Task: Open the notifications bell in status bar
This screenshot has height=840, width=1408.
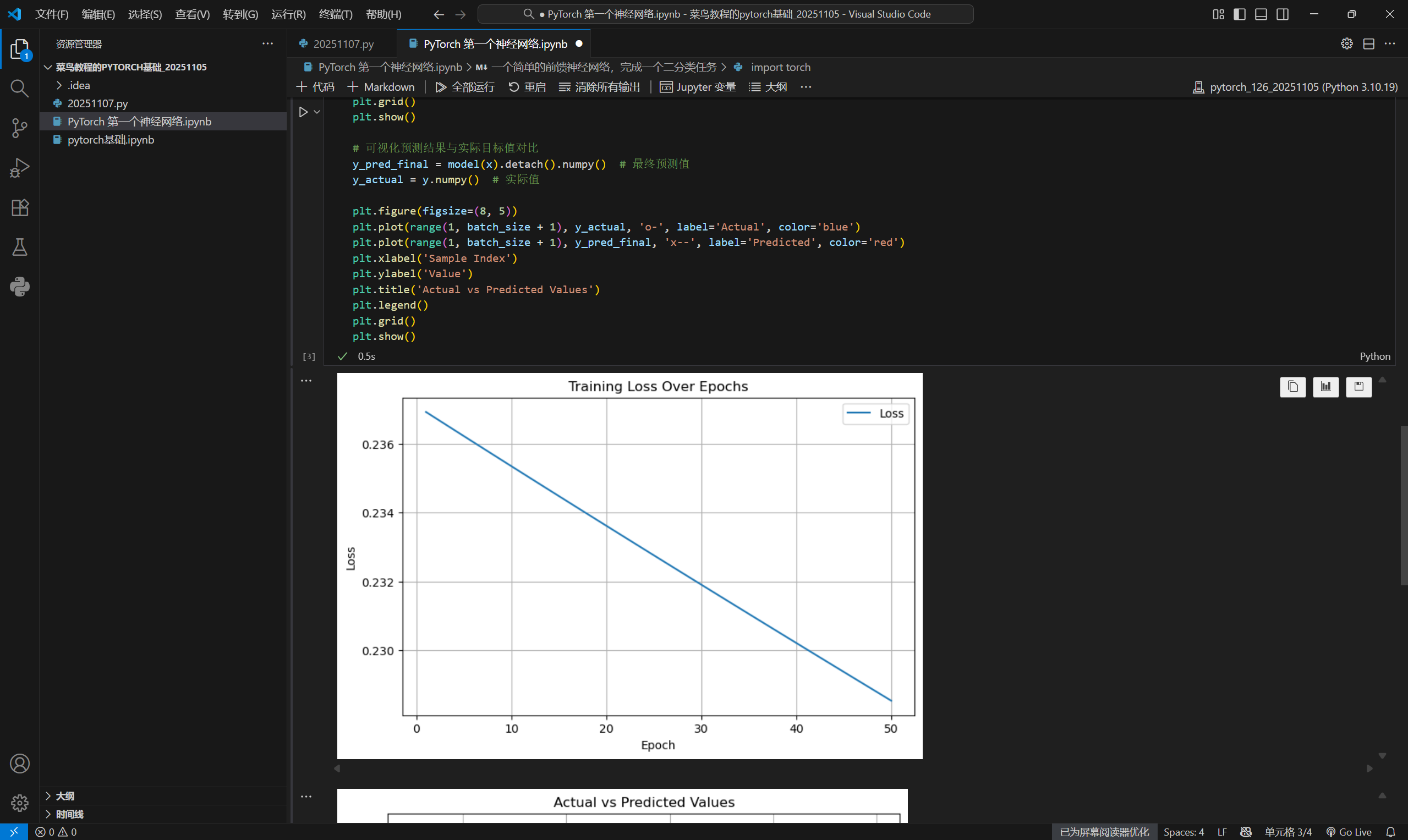Action: click(x=1390, y=832)
